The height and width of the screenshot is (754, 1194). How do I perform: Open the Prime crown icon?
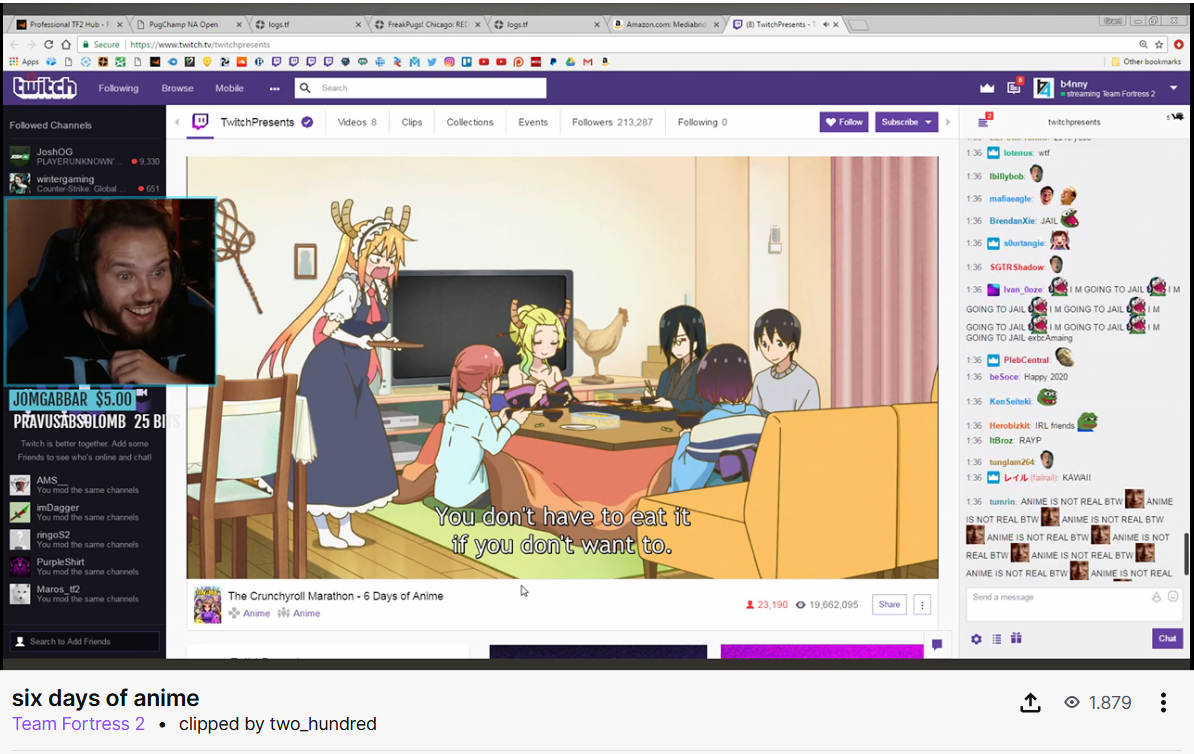coord(987,88)
